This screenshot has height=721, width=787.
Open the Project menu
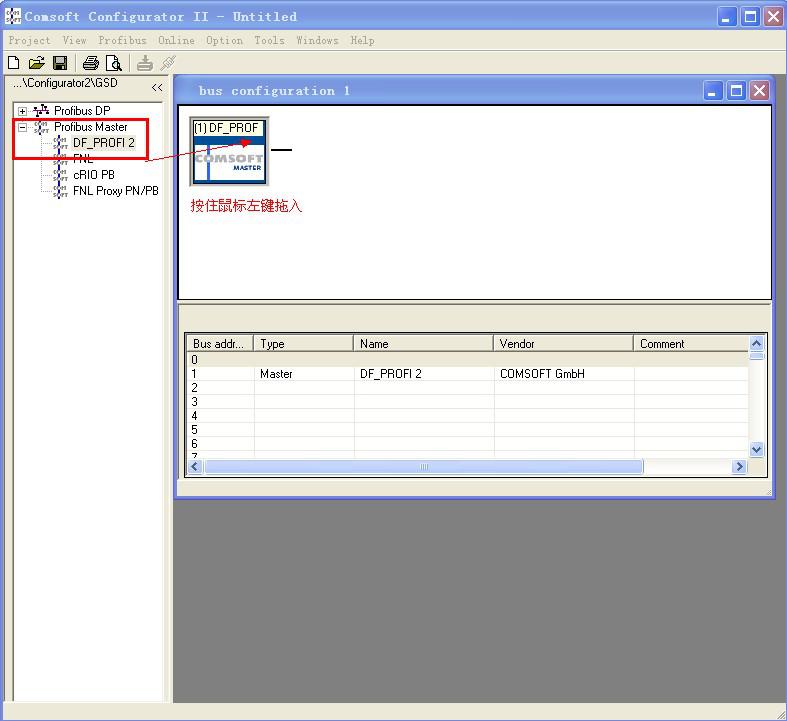pyautogui.click(x=30, y=40)
